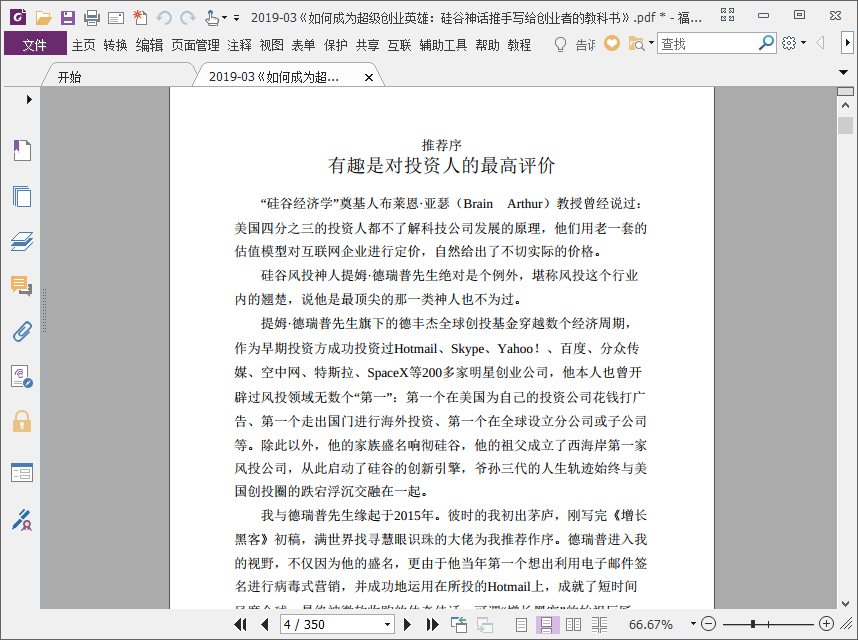Click the orange heart favorites icon
The width and height of the screenshot is (858, 640).
coord(612,43)
